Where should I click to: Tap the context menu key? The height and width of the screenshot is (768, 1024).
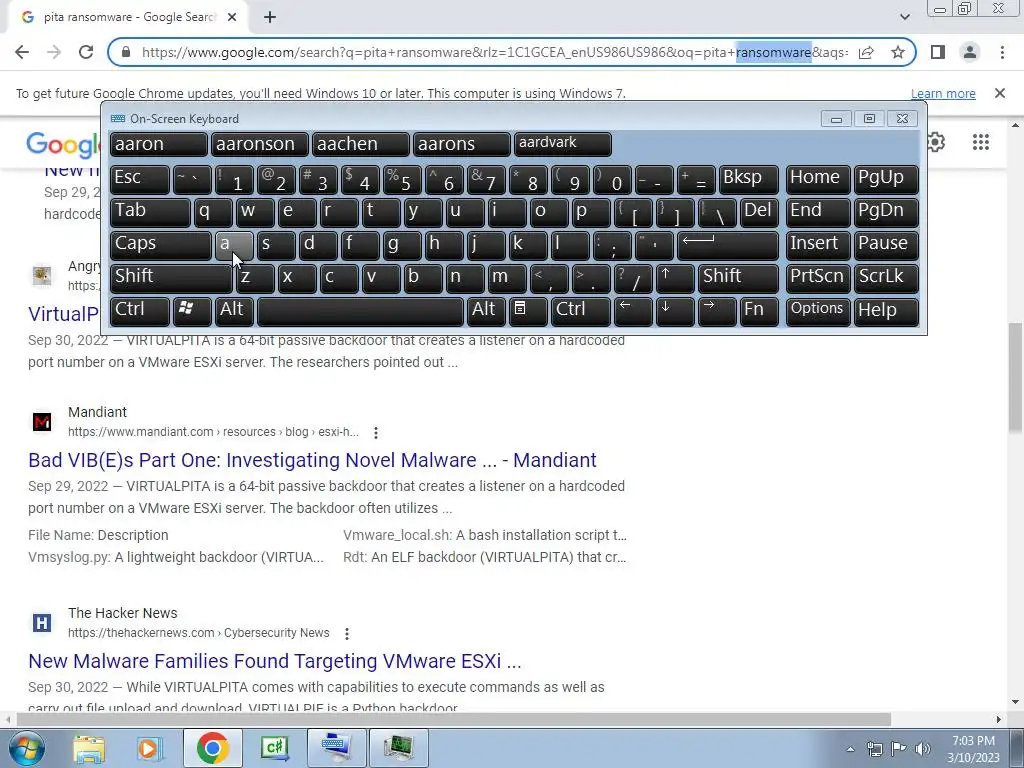(x=528, y=312)
